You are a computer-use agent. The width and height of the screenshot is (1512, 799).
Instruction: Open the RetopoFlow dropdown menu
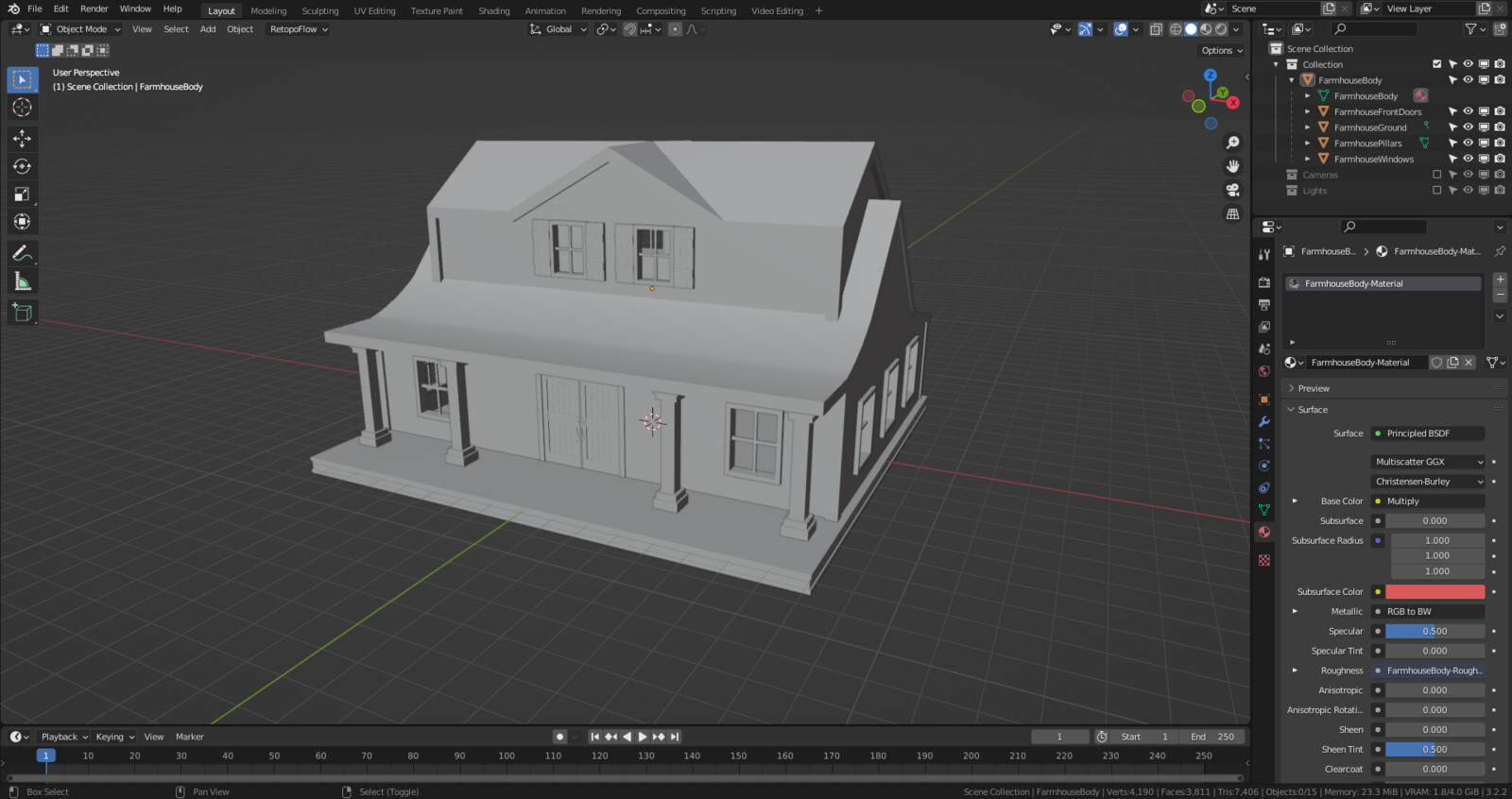pos(299,29)
